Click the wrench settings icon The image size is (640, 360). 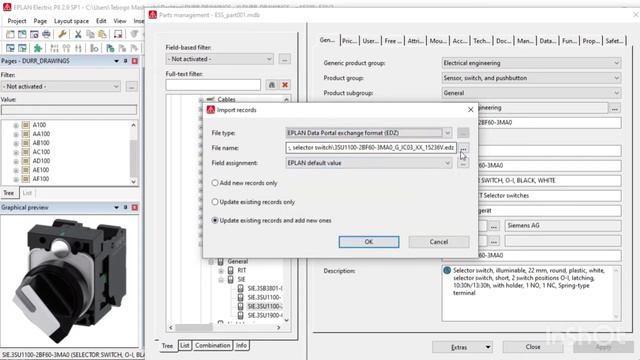[62, 34]
